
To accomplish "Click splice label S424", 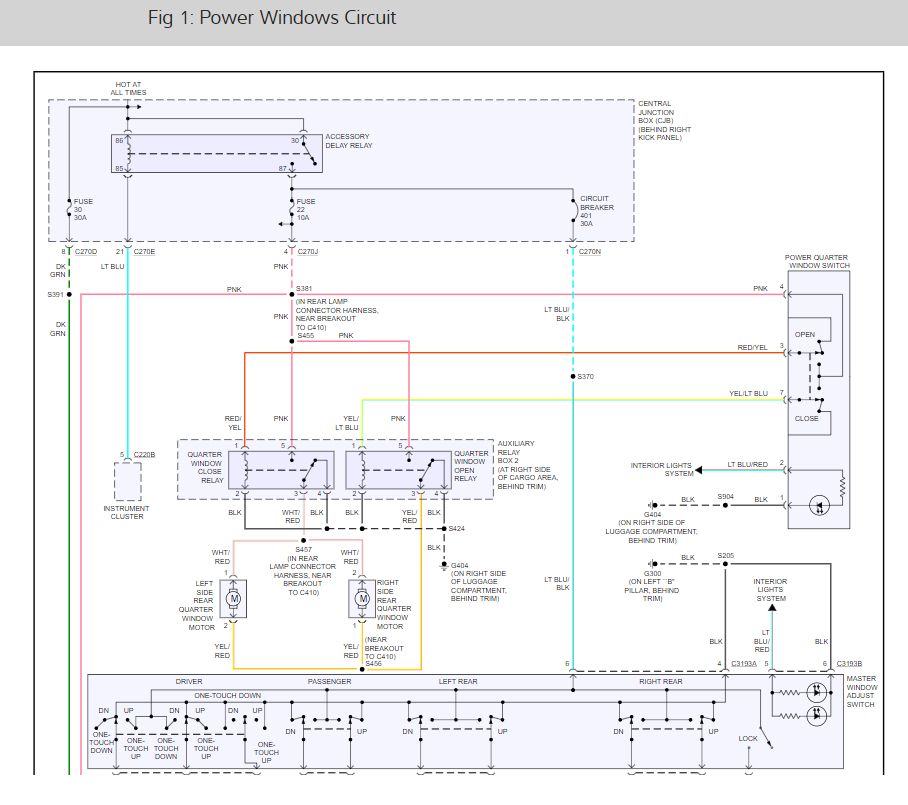I will click(x=456, y=528).
